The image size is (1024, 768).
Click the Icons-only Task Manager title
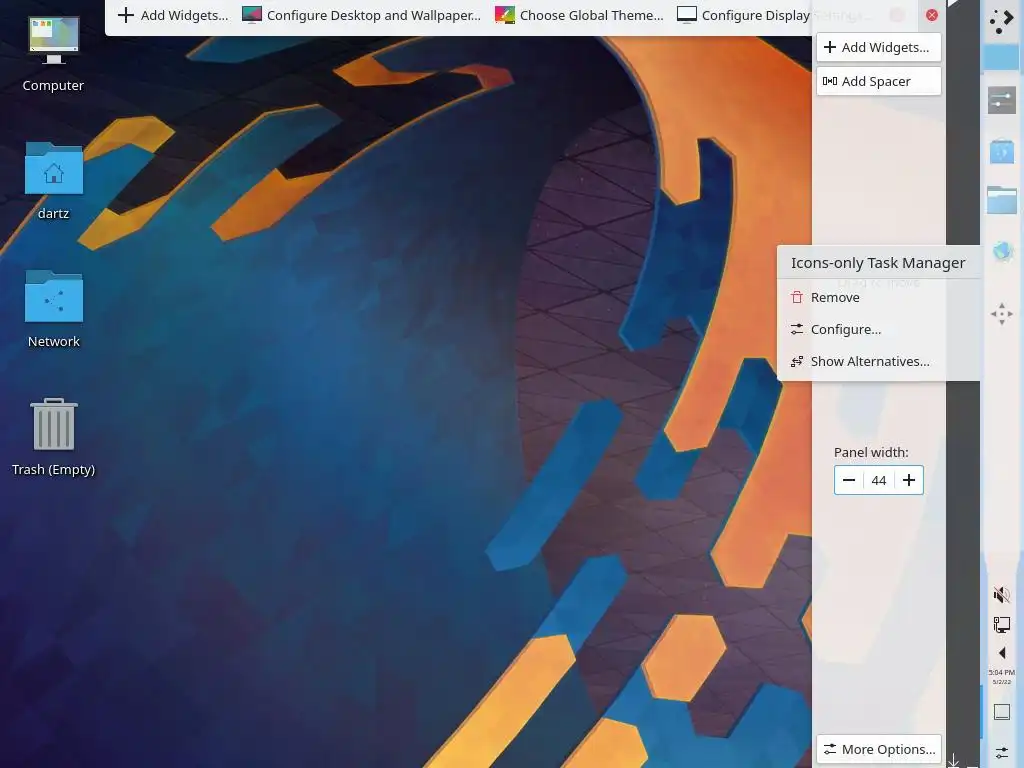878,263
